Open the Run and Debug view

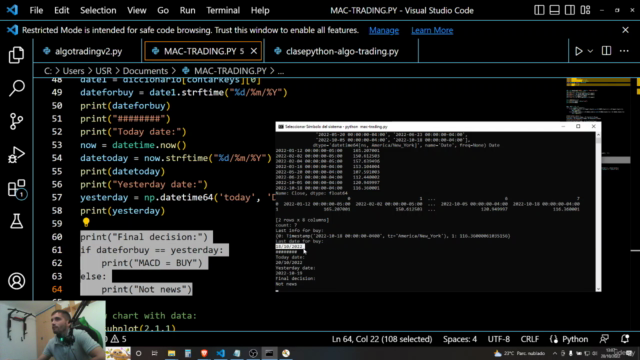[x=16, y=155]
